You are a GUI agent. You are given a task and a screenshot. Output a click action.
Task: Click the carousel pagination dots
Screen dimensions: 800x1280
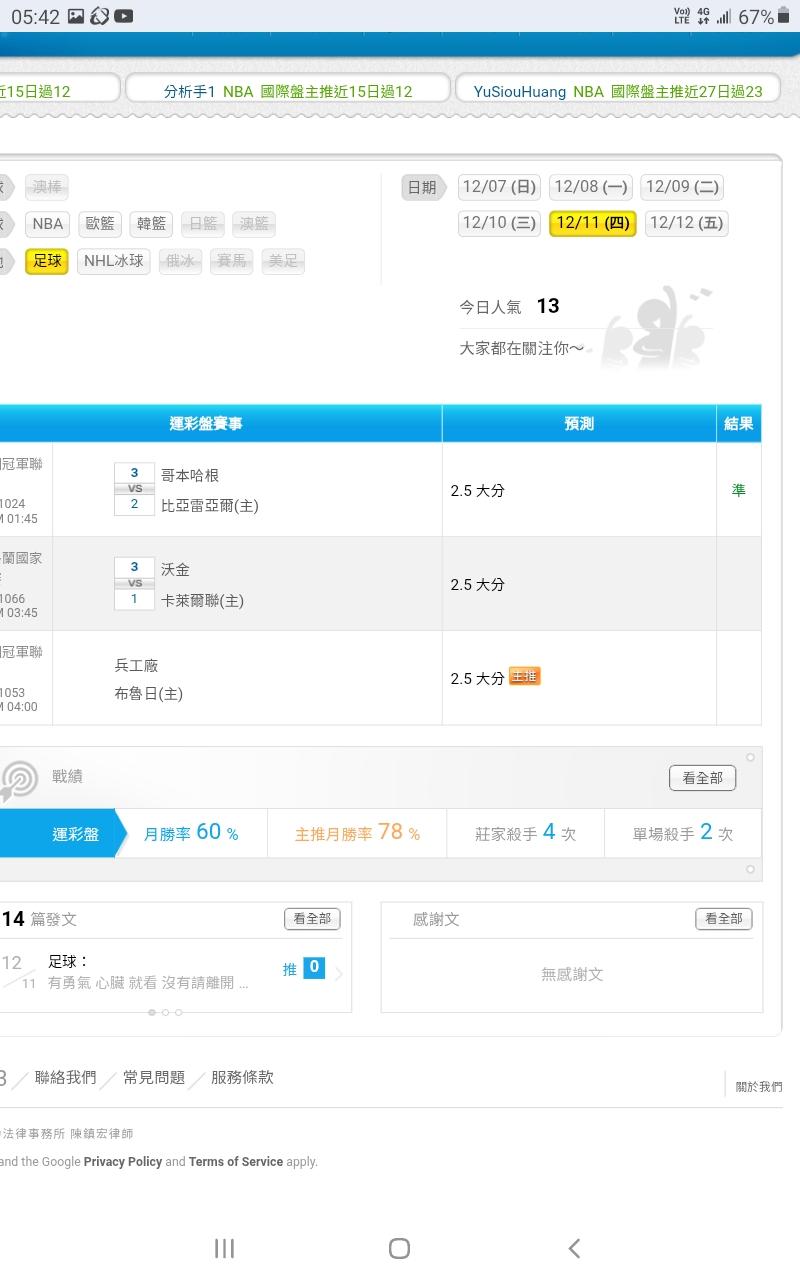(x=165, y=1012)
